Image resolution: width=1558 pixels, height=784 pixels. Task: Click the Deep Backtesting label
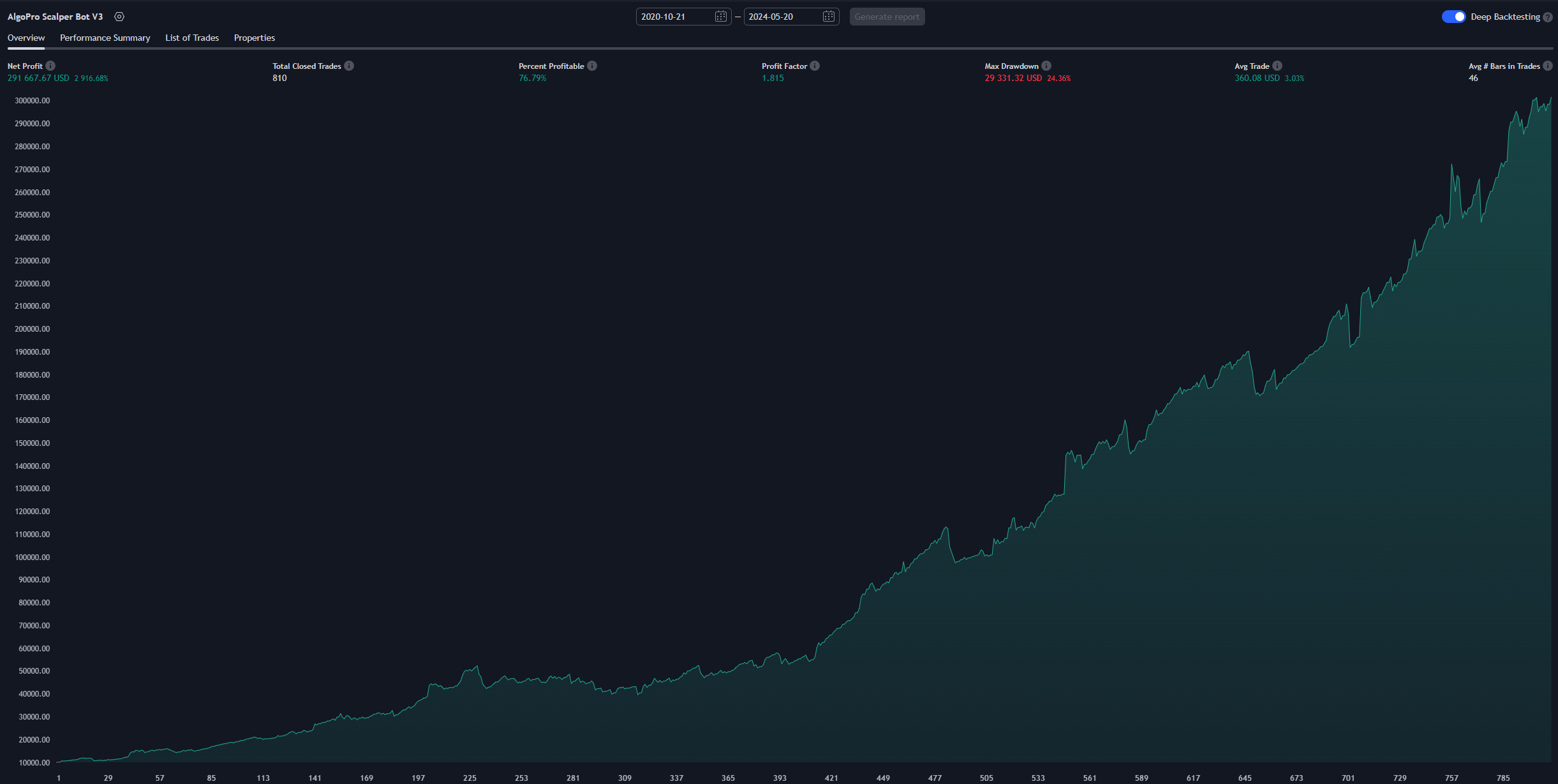point(1505,17)
